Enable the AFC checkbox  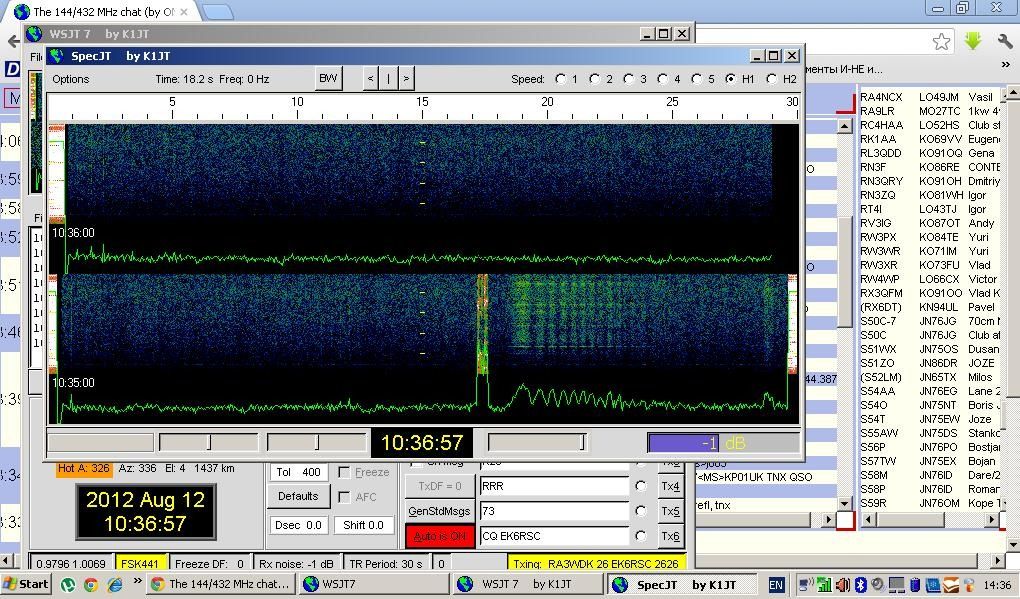coord(345,497)
